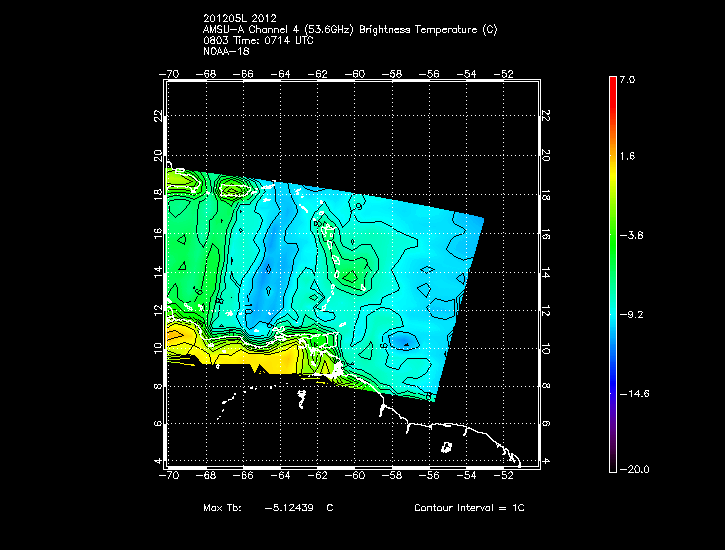Click '12' on the right latitude axis

click(x=546, y=311)
